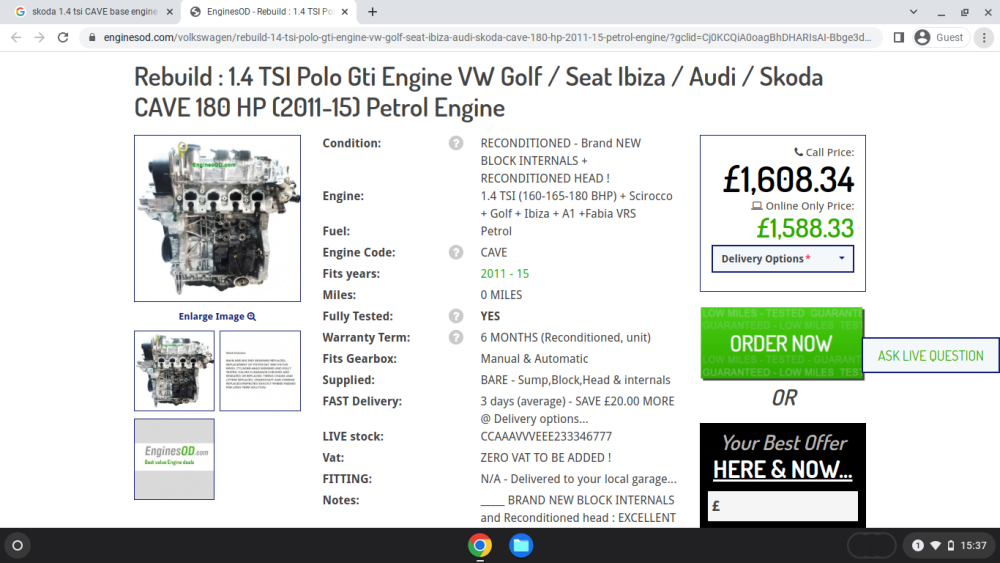The width and height of the screenshot is (1000, 563).
Task: Click the 'ZERO VAT TO BE ADDED !' text
Action: pos(546,458)
